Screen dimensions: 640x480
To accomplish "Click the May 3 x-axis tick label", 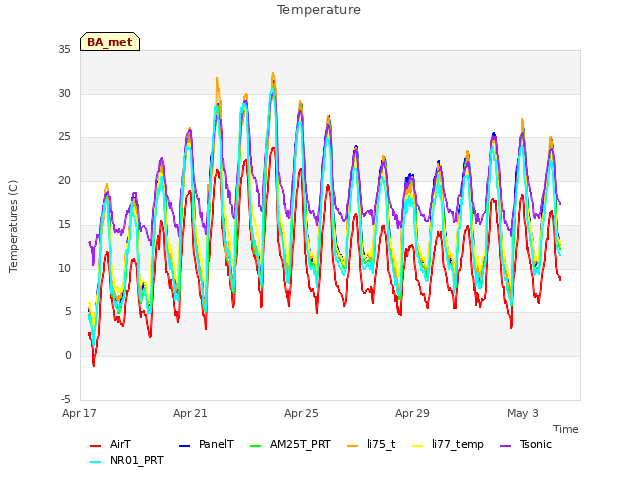I will pyautogui.click(x=523, y=413).
